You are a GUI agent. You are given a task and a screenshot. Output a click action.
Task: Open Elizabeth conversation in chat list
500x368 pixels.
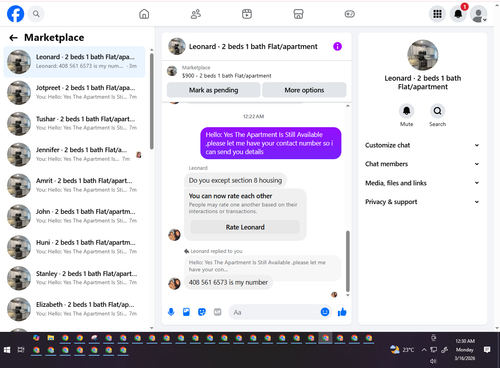75,309
